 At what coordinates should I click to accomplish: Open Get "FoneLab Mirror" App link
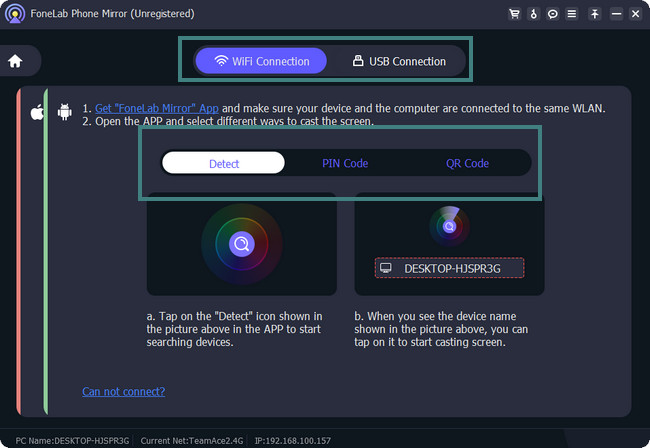coord(157,108)
